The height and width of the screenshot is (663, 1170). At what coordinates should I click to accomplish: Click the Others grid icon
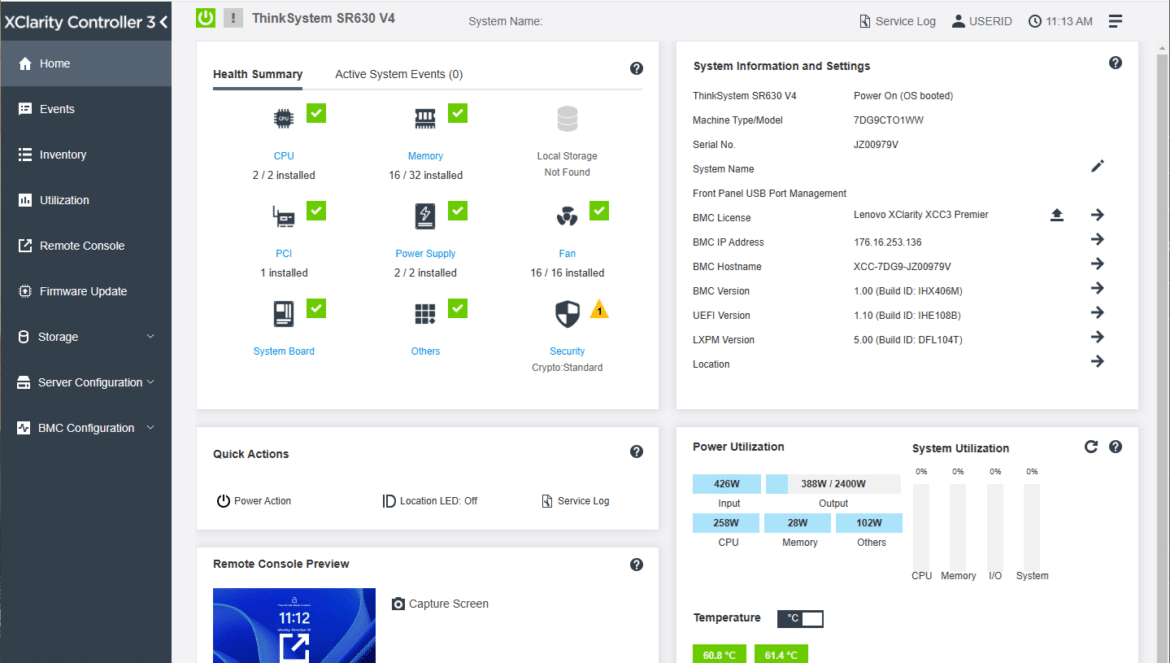[x=425, y=314]
